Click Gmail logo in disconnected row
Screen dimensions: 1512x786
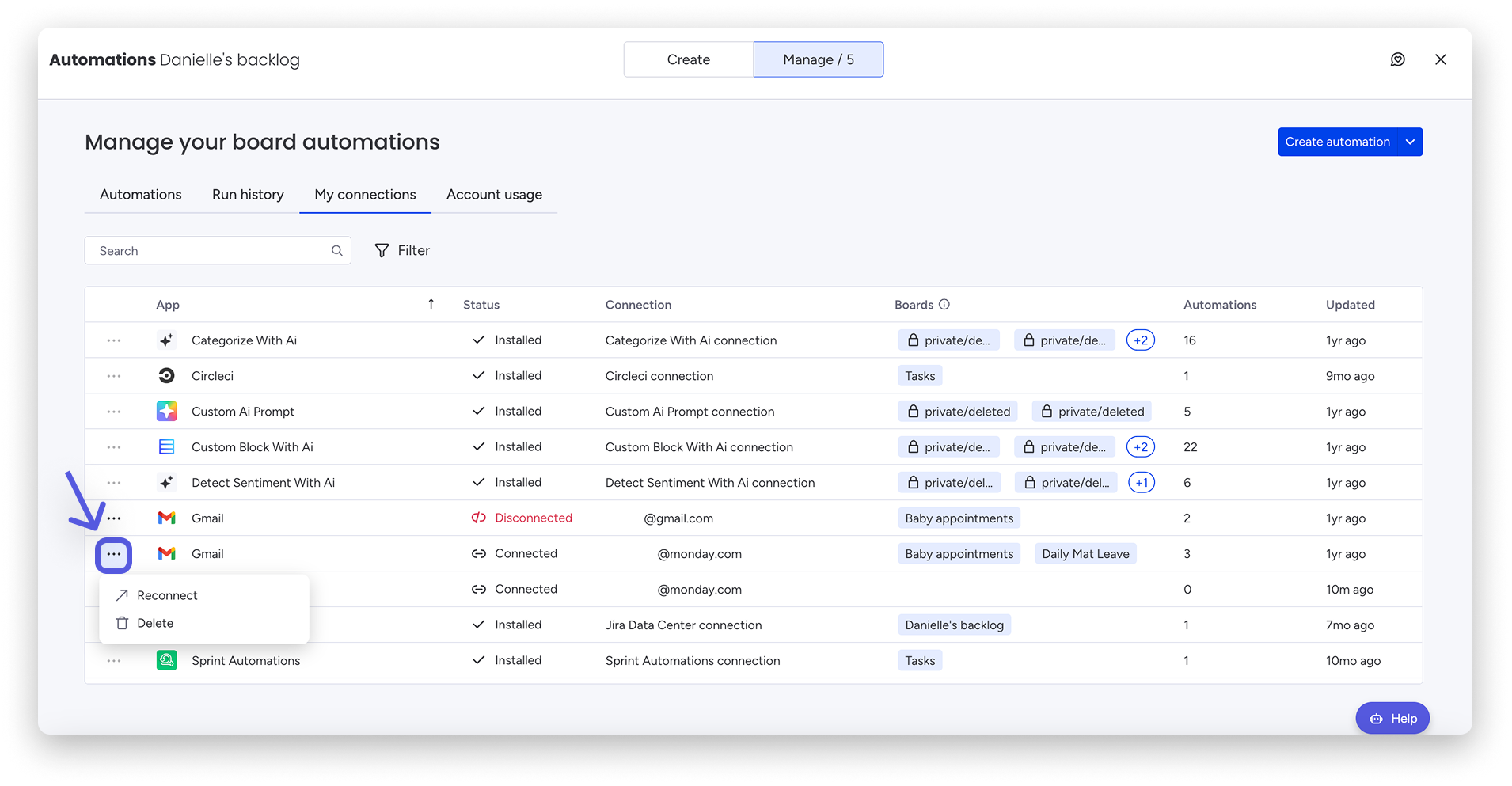pos(166,518)
